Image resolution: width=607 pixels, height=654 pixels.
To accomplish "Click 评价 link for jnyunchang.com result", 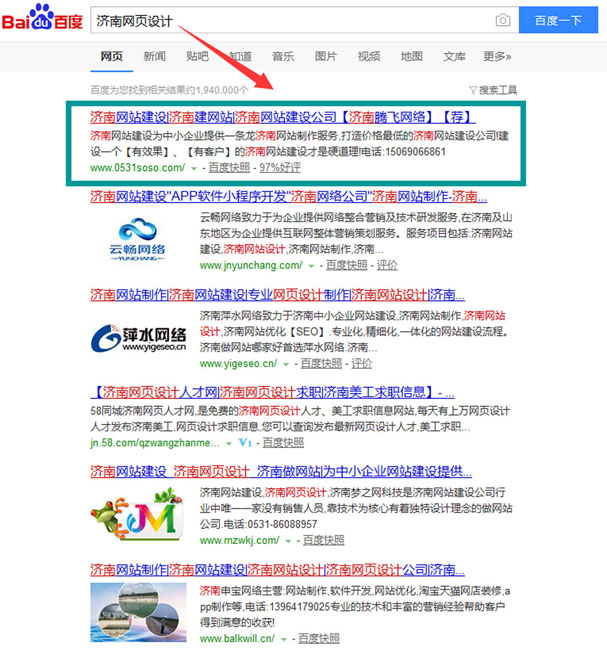I will click(x=387, y=265).
